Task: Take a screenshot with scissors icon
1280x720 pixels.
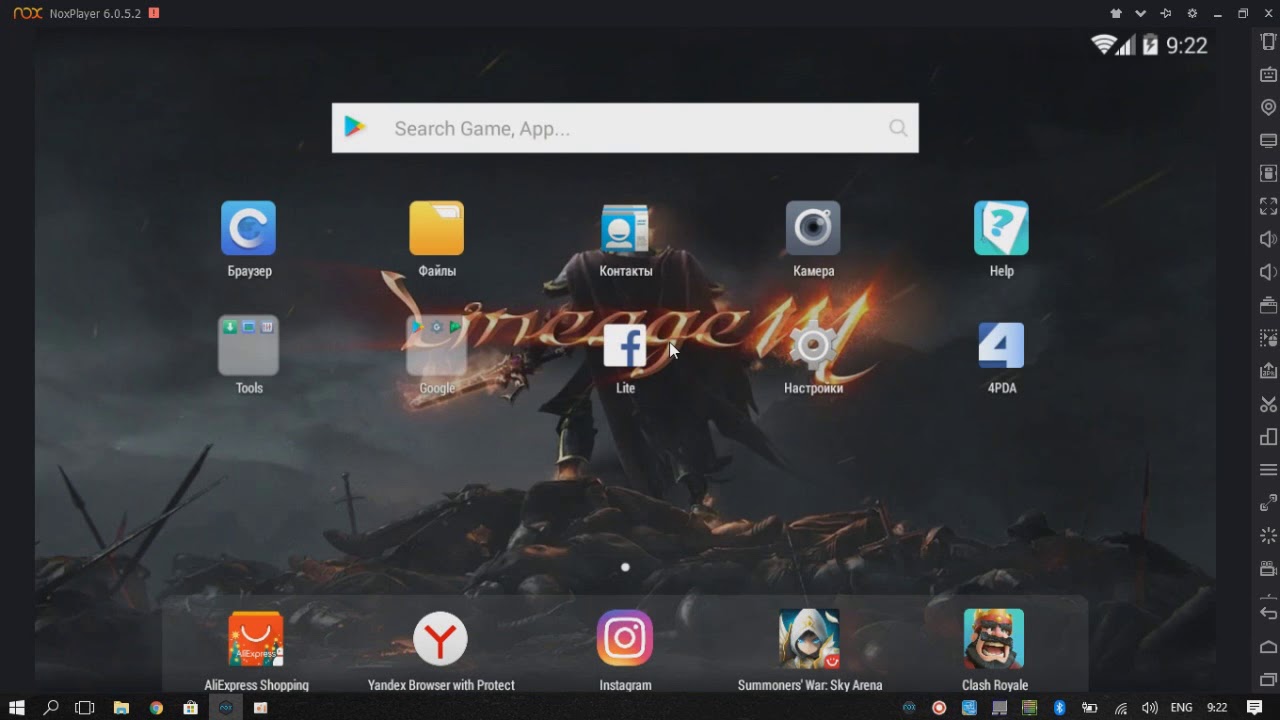Action: (x=1268, y=404)
